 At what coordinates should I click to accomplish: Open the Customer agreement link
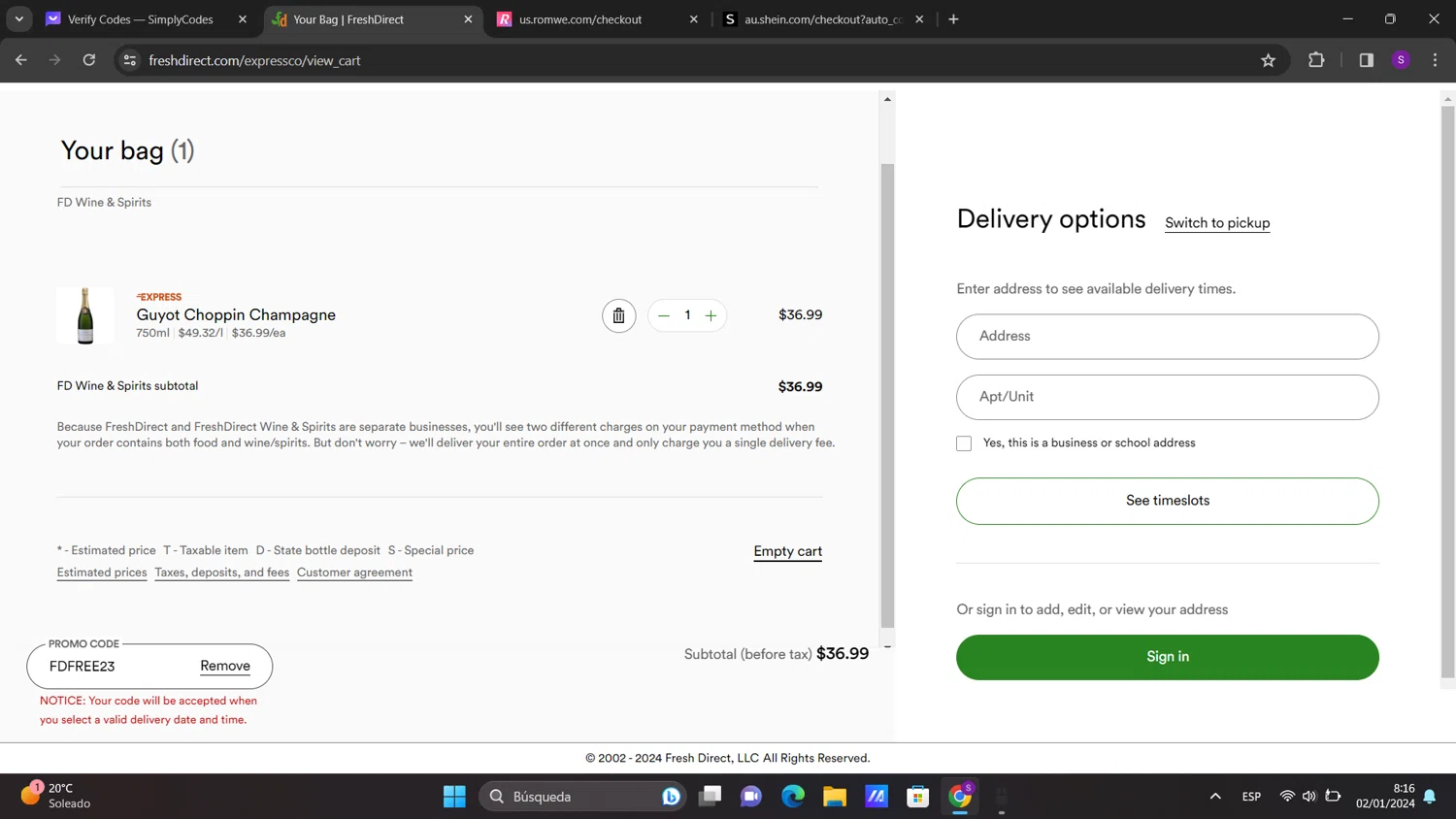[x=354, y=573]
